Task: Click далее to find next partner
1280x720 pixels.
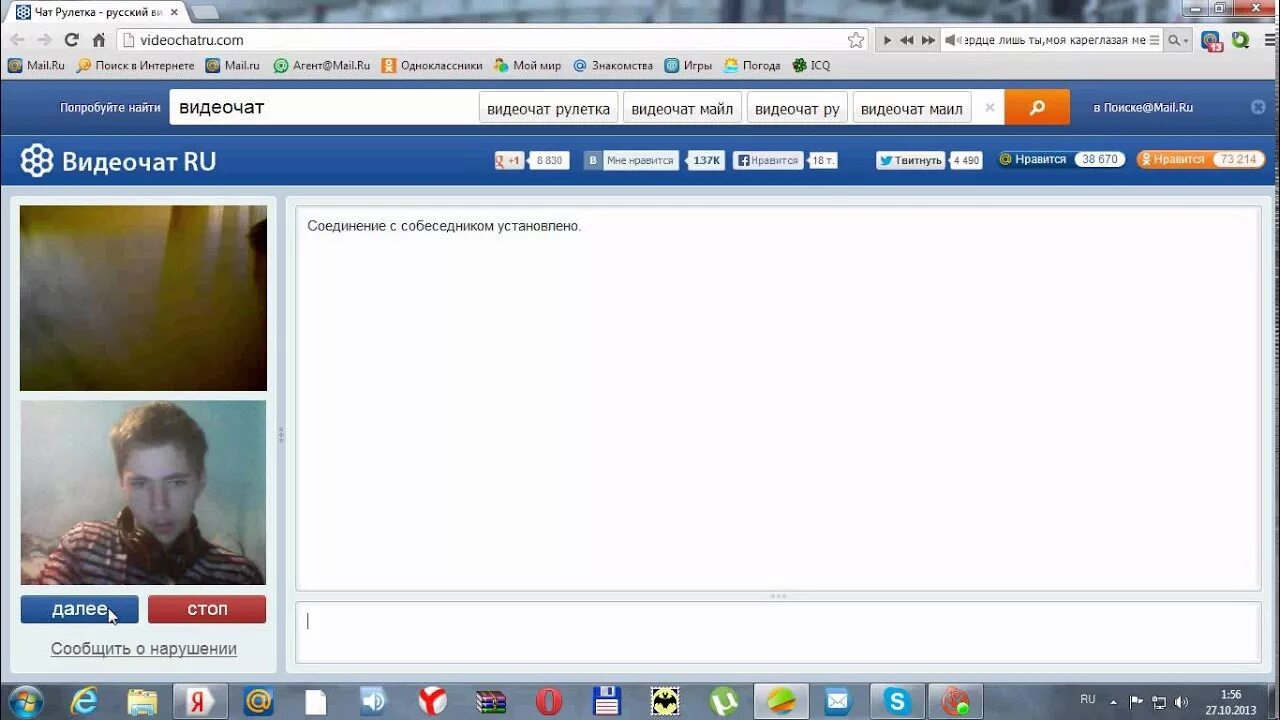Action: [80, 609]
